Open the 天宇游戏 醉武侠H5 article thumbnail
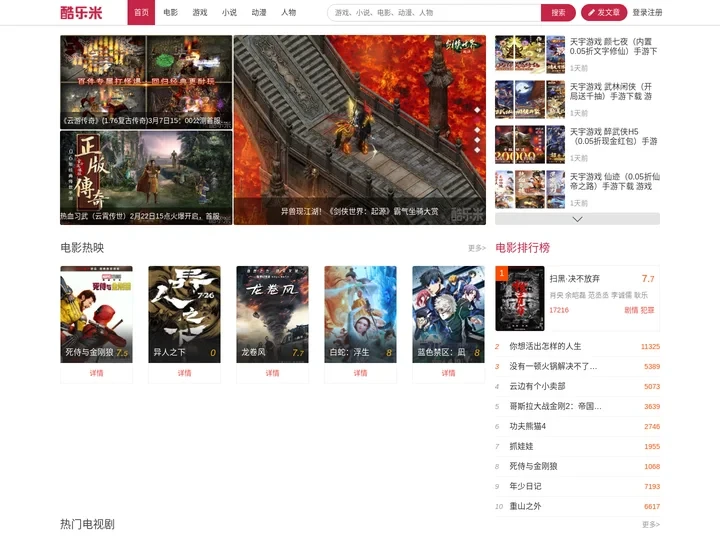This screenshot has width=720, height=540. [530, 145]
